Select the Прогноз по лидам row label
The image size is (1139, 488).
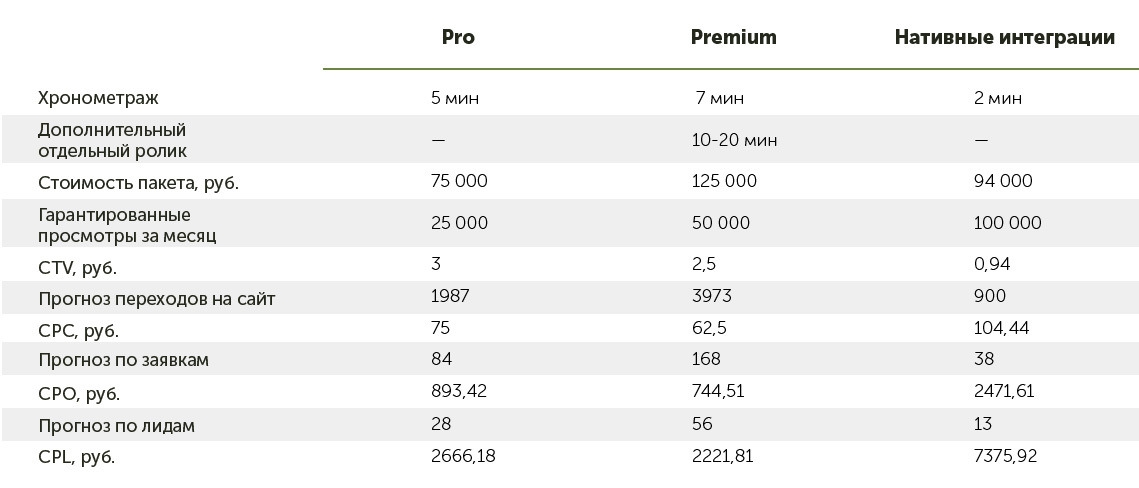pyautogui.click(x=116, y=426)
